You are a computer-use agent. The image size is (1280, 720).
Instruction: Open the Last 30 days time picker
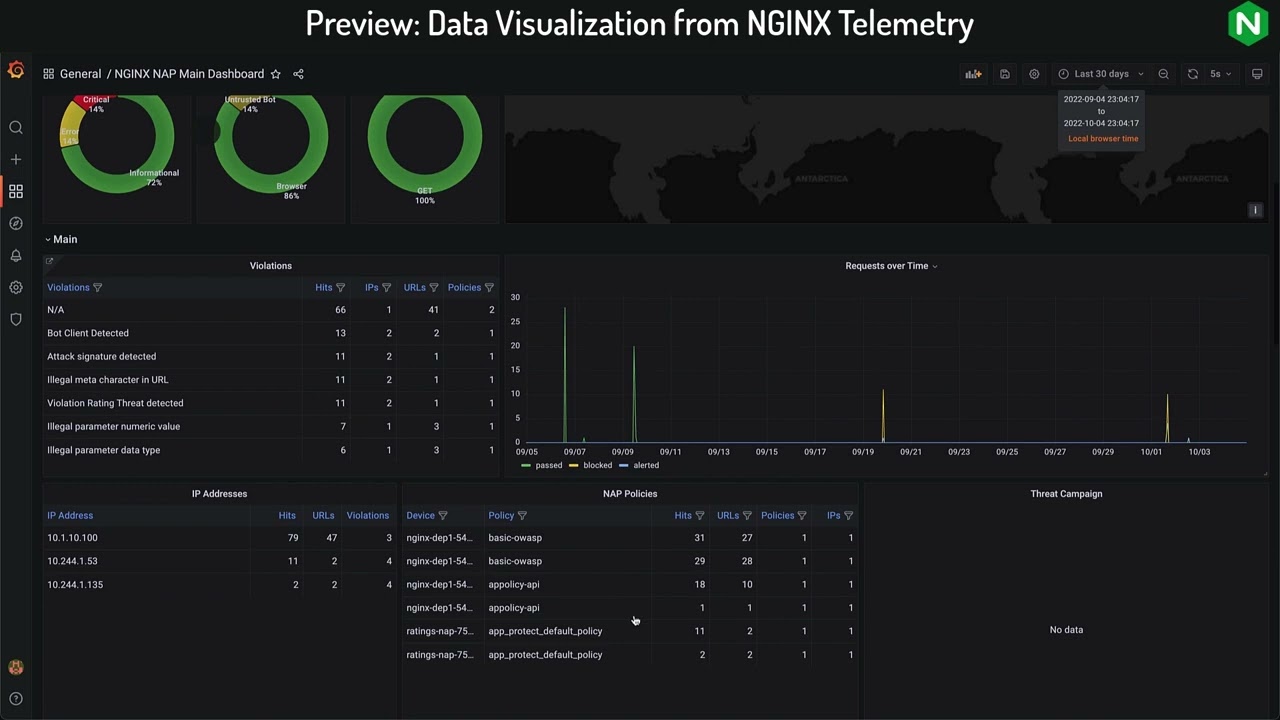tap(1101, 74)
